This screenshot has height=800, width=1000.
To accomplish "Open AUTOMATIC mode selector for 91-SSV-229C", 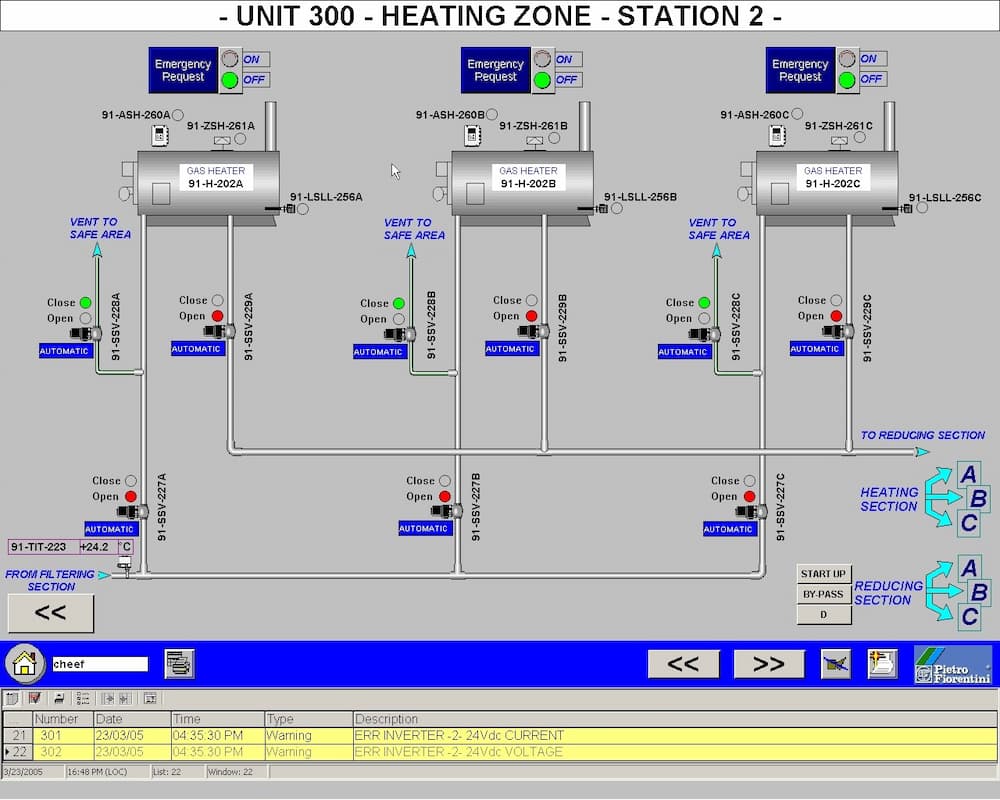I will 815,349.
